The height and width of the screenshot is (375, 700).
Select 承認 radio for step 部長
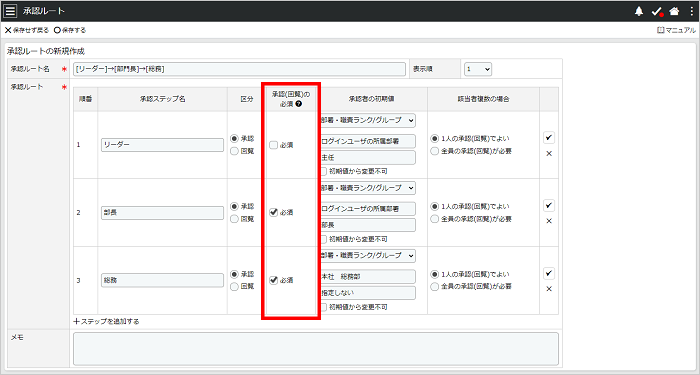tap(234, 207)
